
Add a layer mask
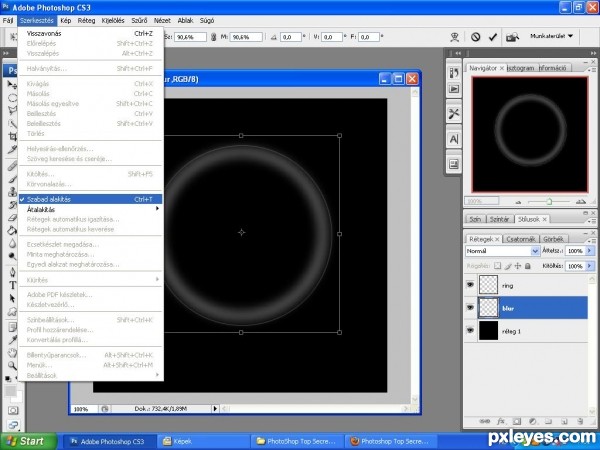point(517,421)
